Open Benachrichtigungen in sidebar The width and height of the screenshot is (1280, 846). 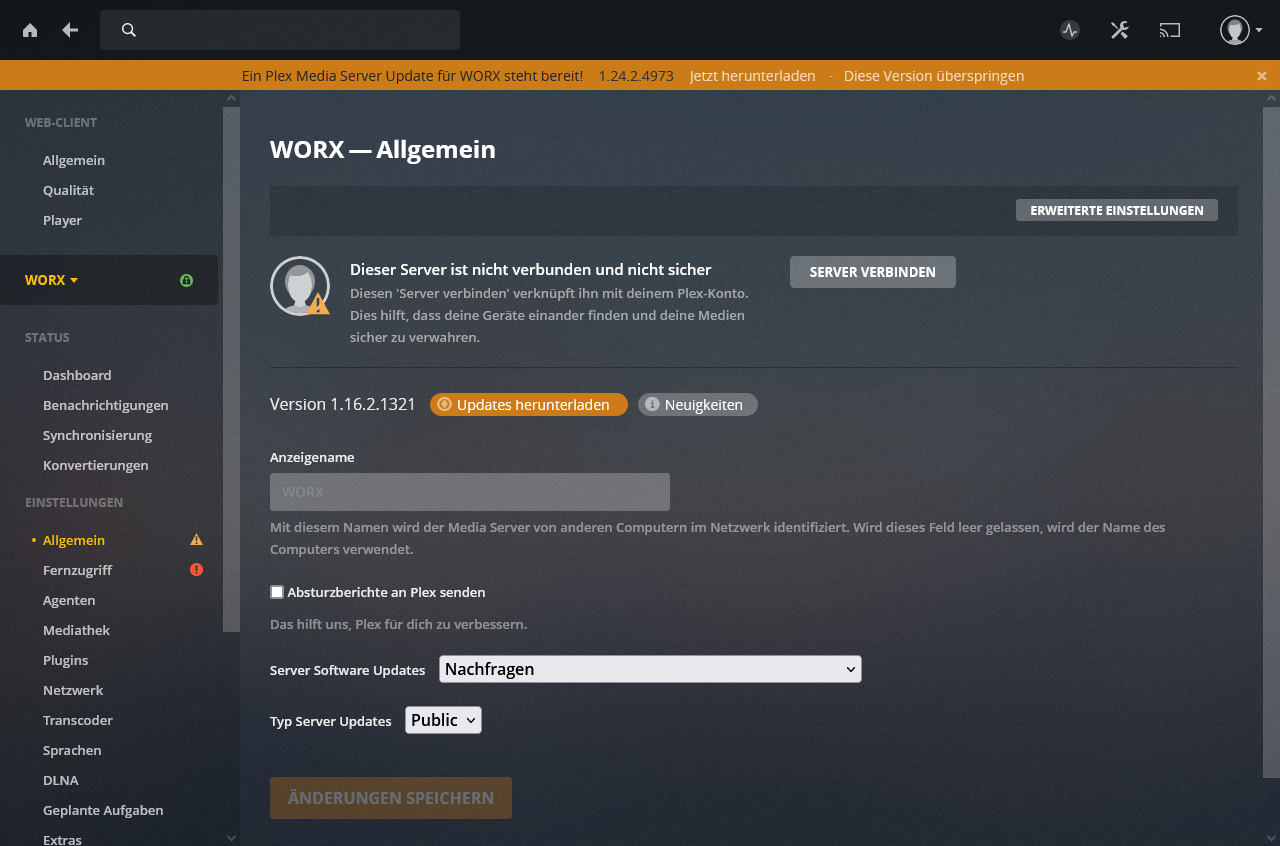pos(106,405)
